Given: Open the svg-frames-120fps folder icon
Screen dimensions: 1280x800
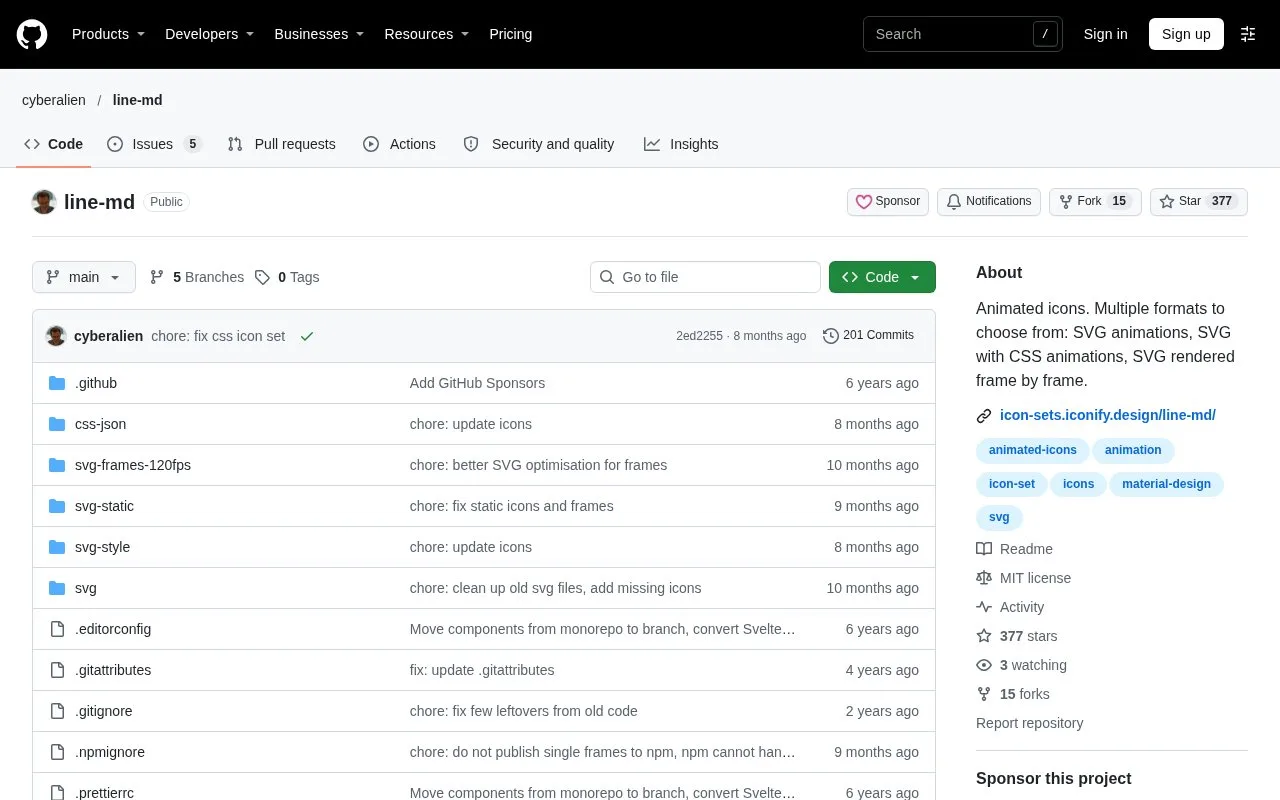Looking at the screenshot, I should [57, 465].
